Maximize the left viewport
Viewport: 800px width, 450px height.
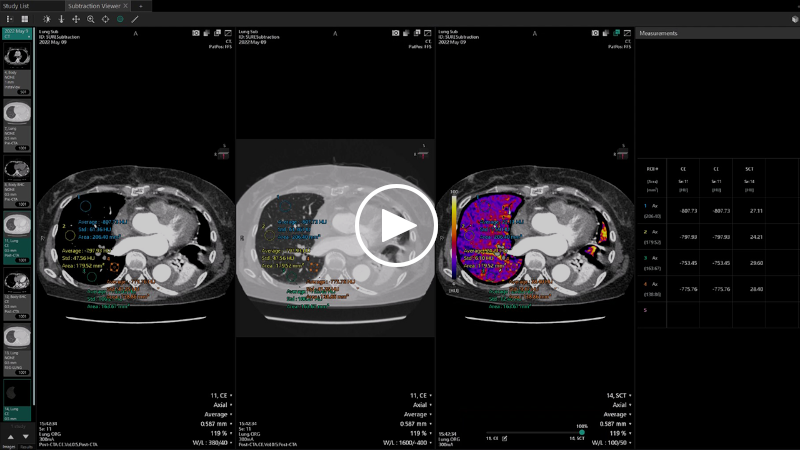point(228,33)
